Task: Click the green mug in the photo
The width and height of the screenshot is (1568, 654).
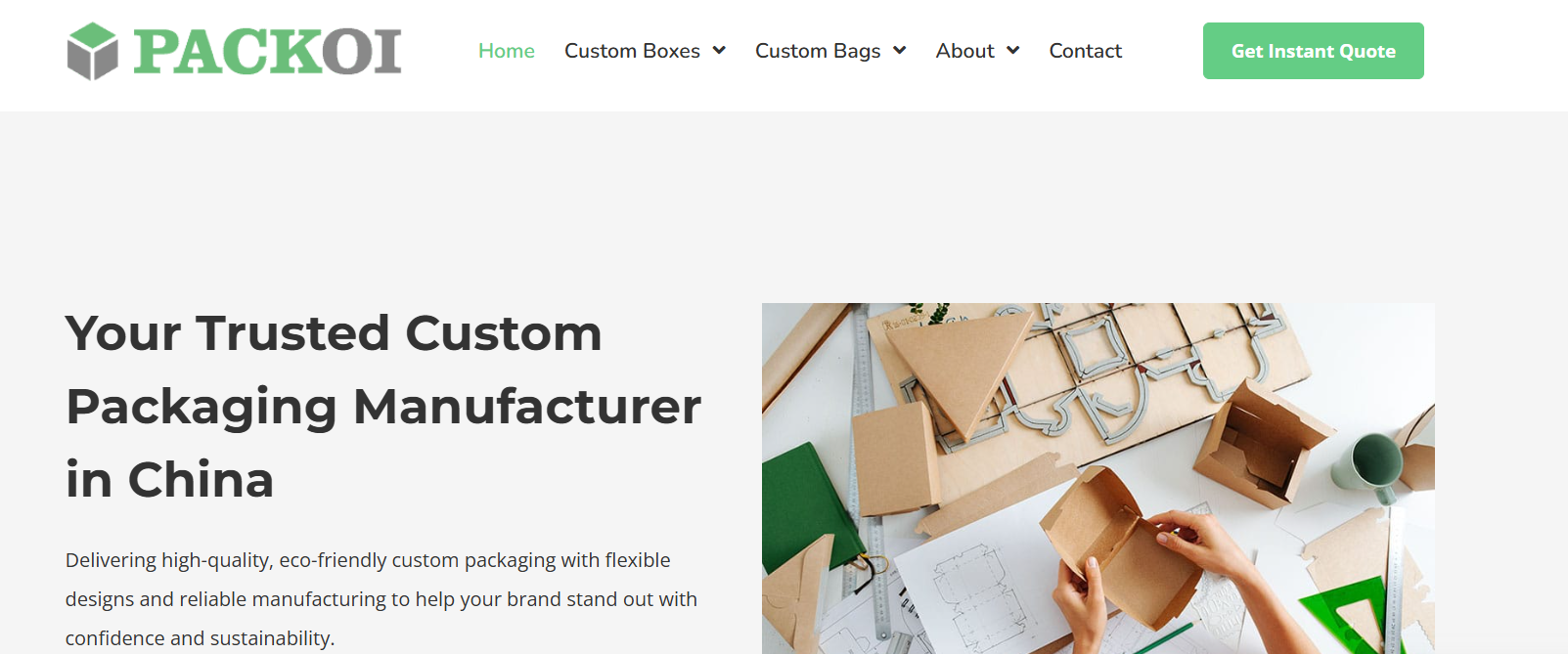Action: 1367,465
